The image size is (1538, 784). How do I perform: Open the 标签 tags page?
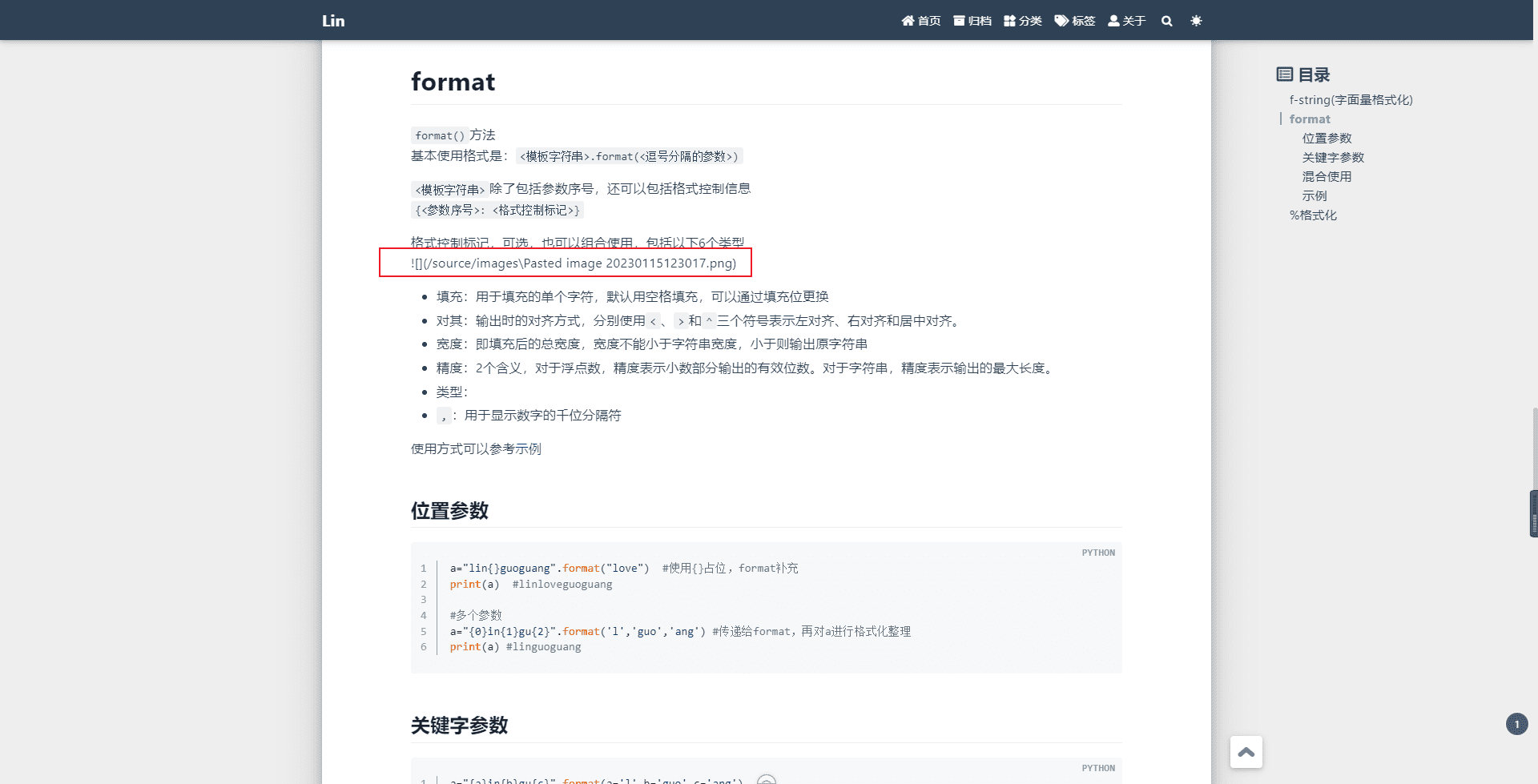click(1075, 21)
